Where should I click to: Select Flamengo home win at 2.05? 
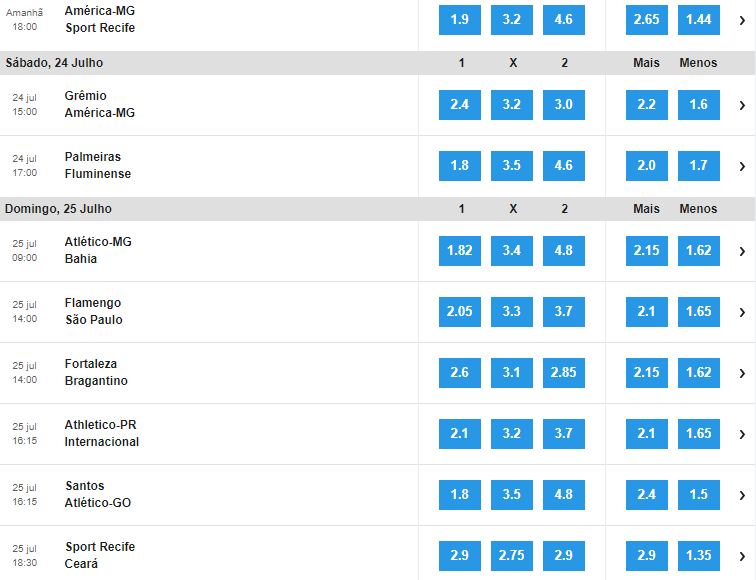click(459, 312)
